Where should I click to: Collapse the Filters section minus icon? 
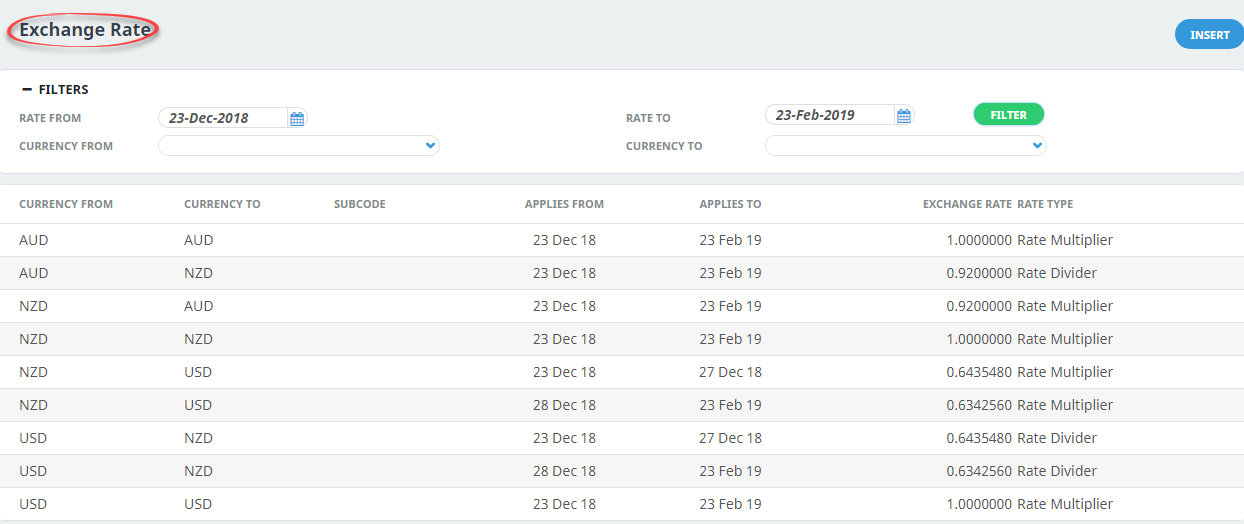pyautogui.click(x=27, y=89)
